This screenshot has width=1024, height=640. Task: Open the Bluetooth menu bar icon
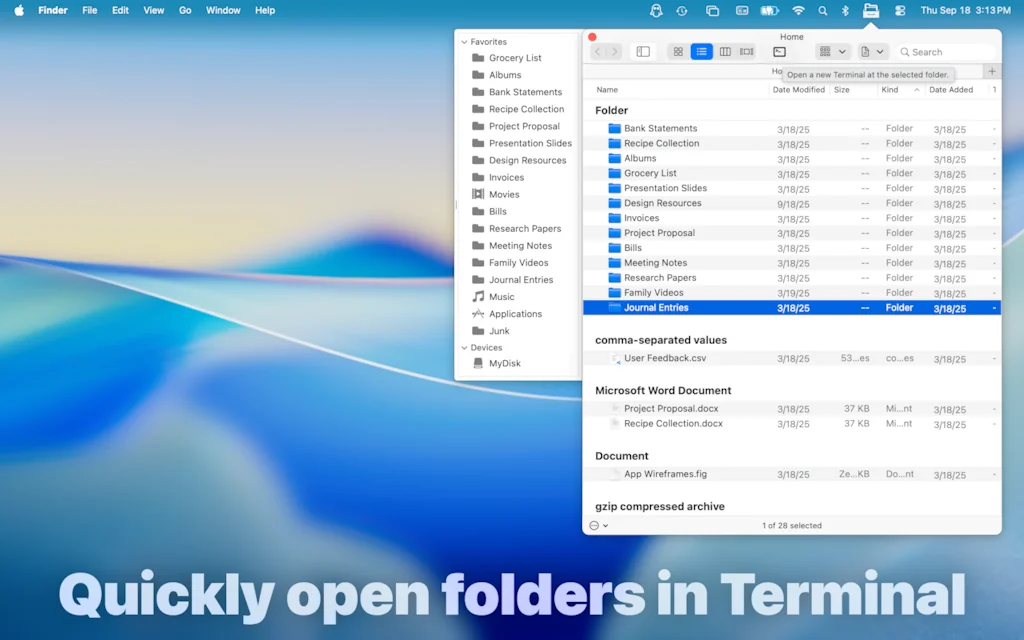point(846,11)
